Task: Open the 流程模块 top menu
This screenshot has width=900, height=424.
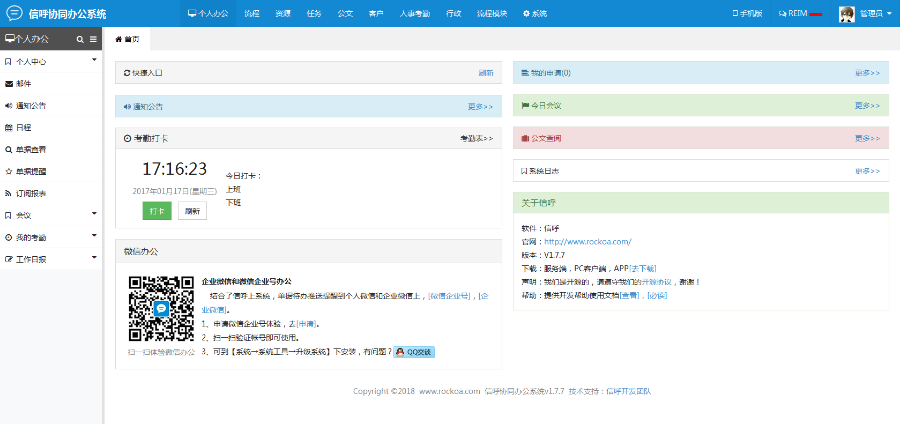Action: (x=492, y=13)
